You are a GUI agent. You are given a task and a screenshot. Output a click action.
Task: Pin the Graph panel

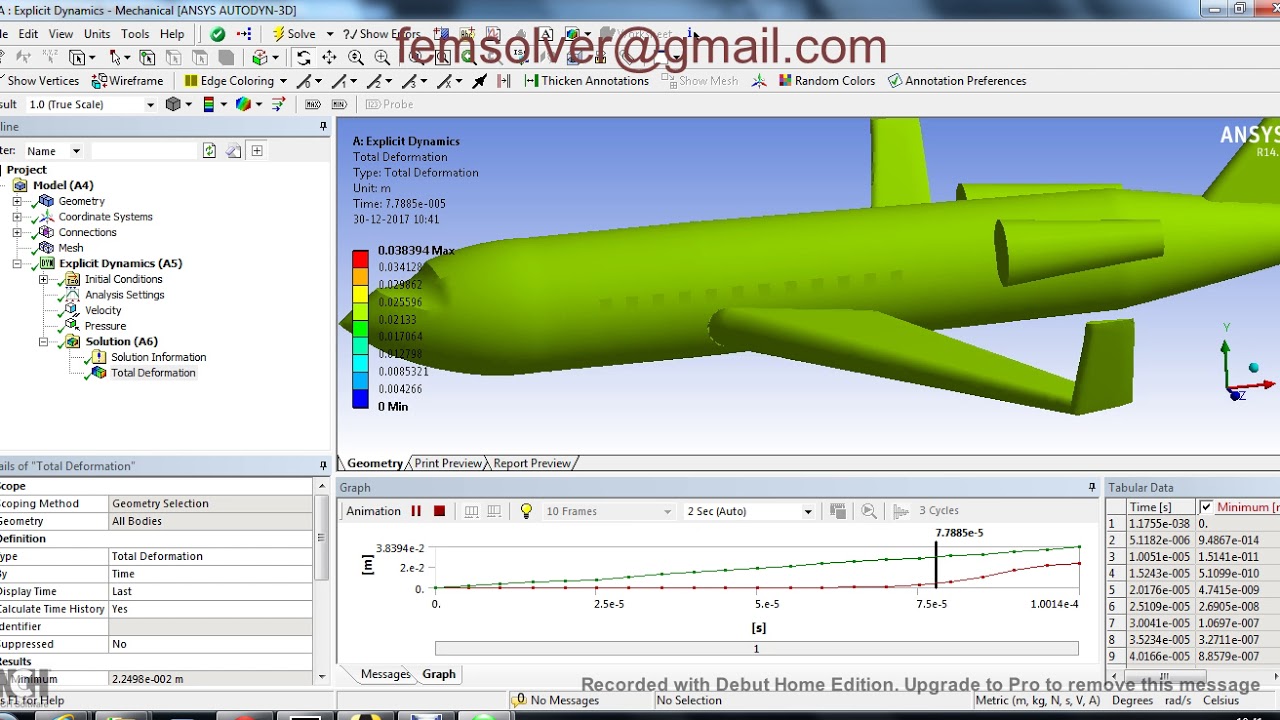pos(1091,487)
